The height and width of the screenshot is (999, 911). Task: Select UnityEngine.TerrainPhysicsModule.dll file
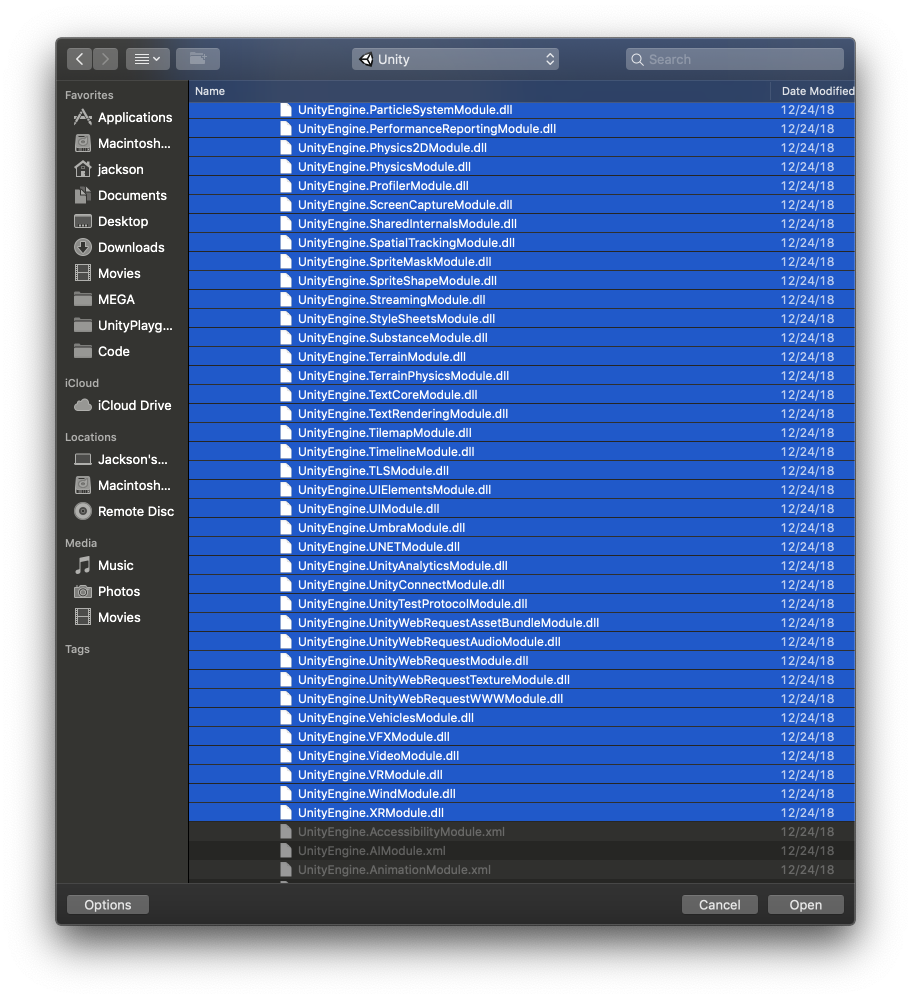coord(522,376)
